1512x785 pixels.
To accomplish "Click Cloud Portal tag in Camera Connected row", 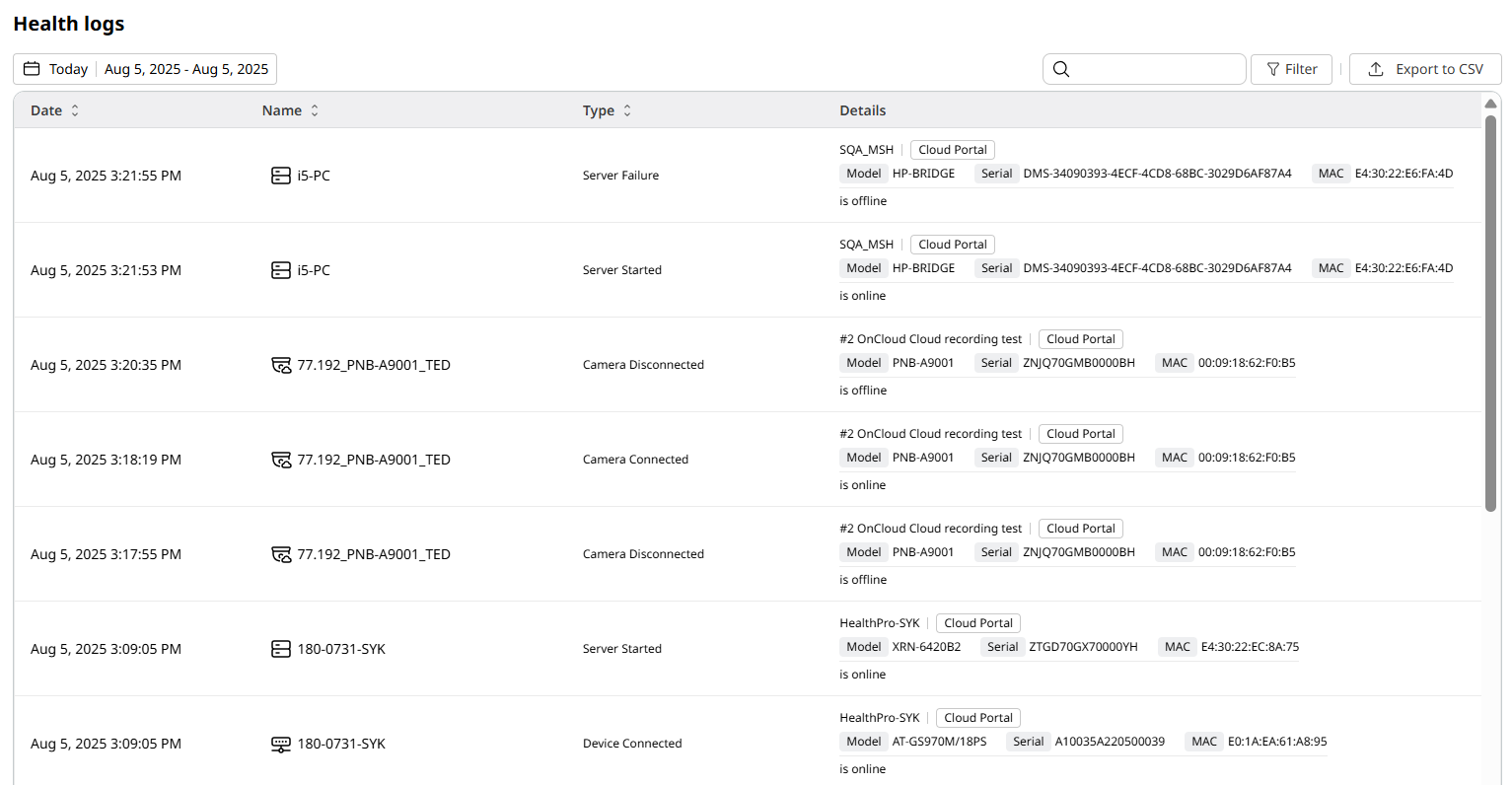I will click(x=1080, y=434).
